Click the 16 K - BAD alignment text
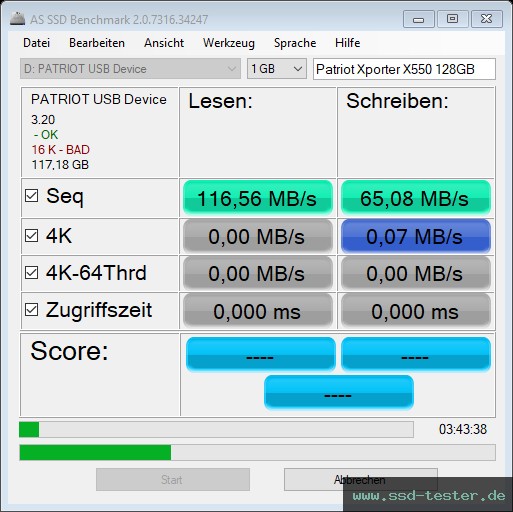Image resolution: width=513 pixels, height=512 pixels. point(61,150)
